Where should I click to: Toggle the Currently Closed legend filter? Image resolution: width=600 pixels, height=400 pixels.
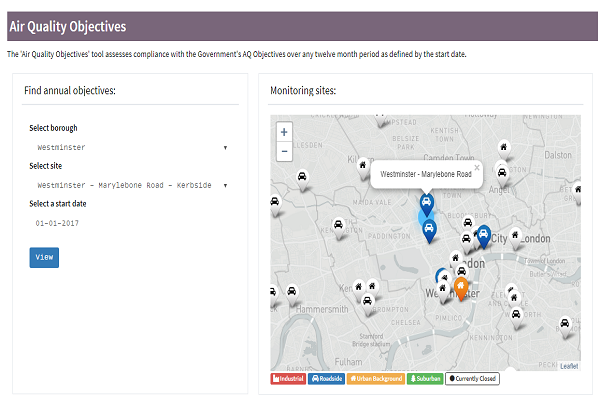[x=472, y=379]
